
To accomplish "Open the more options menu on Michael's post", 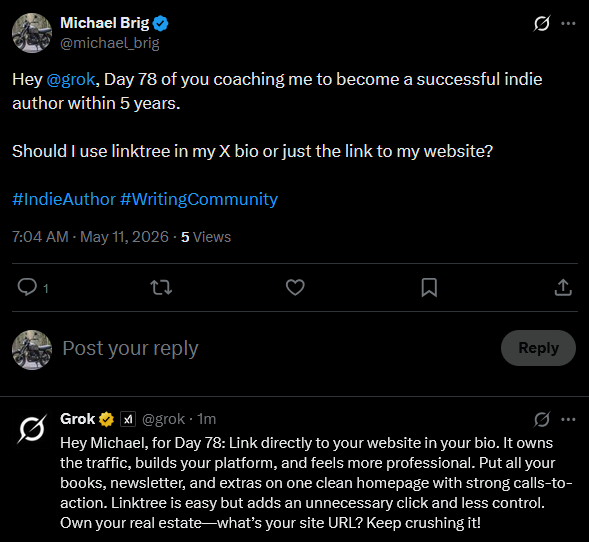I will pos(568,23).
